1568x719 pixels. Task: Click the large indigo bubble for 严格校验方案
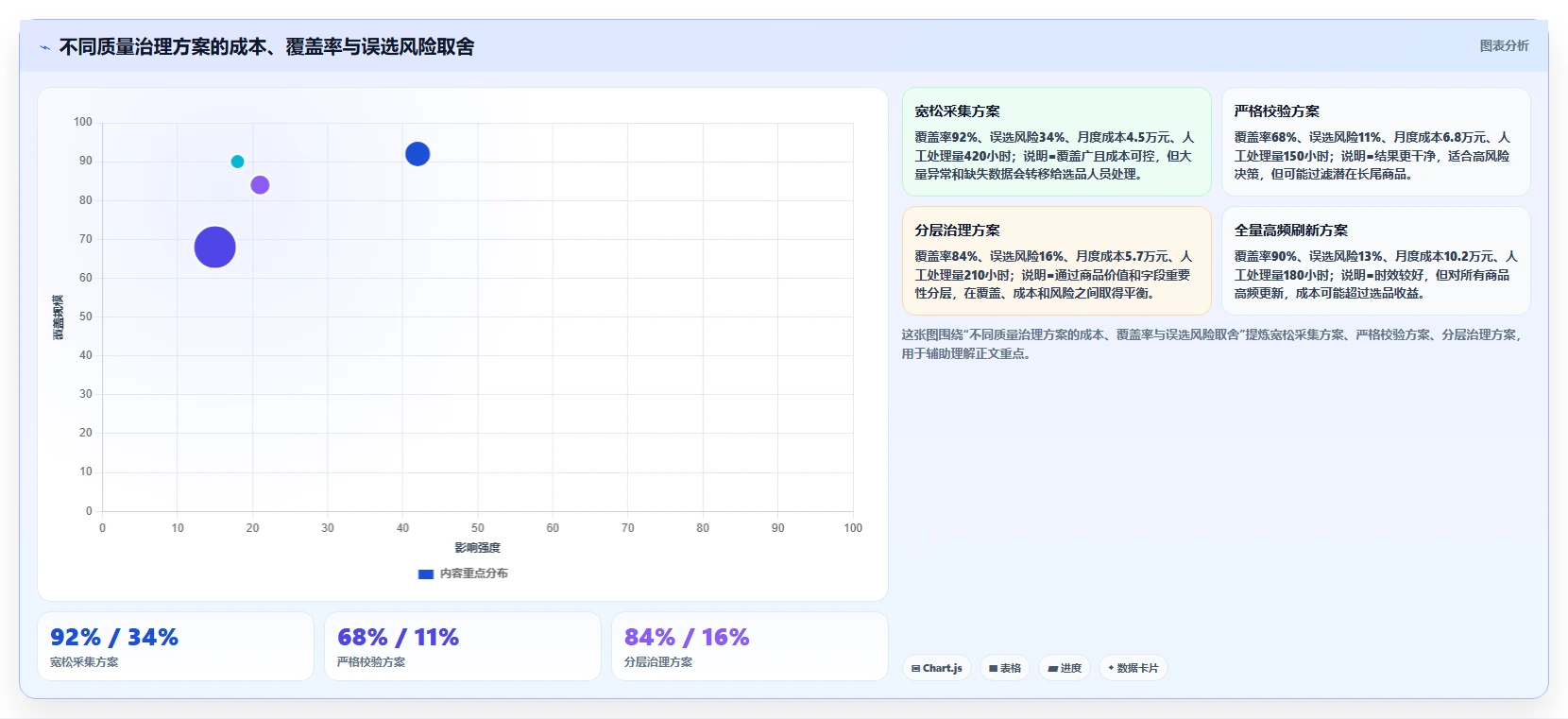214,248
